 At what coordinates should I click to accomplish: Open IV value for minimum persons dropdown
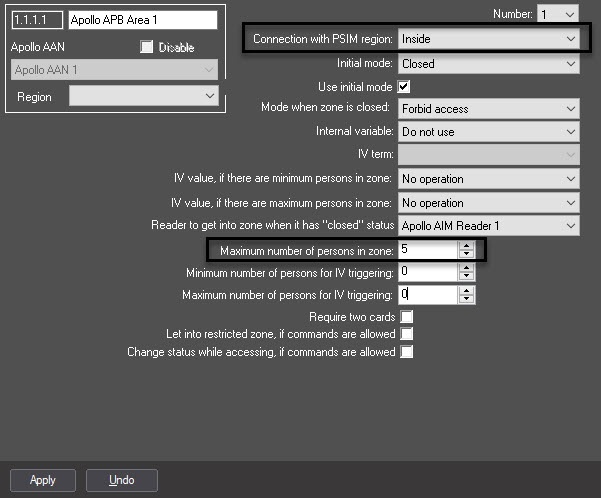pyautogui.click(x=489, y=179)
